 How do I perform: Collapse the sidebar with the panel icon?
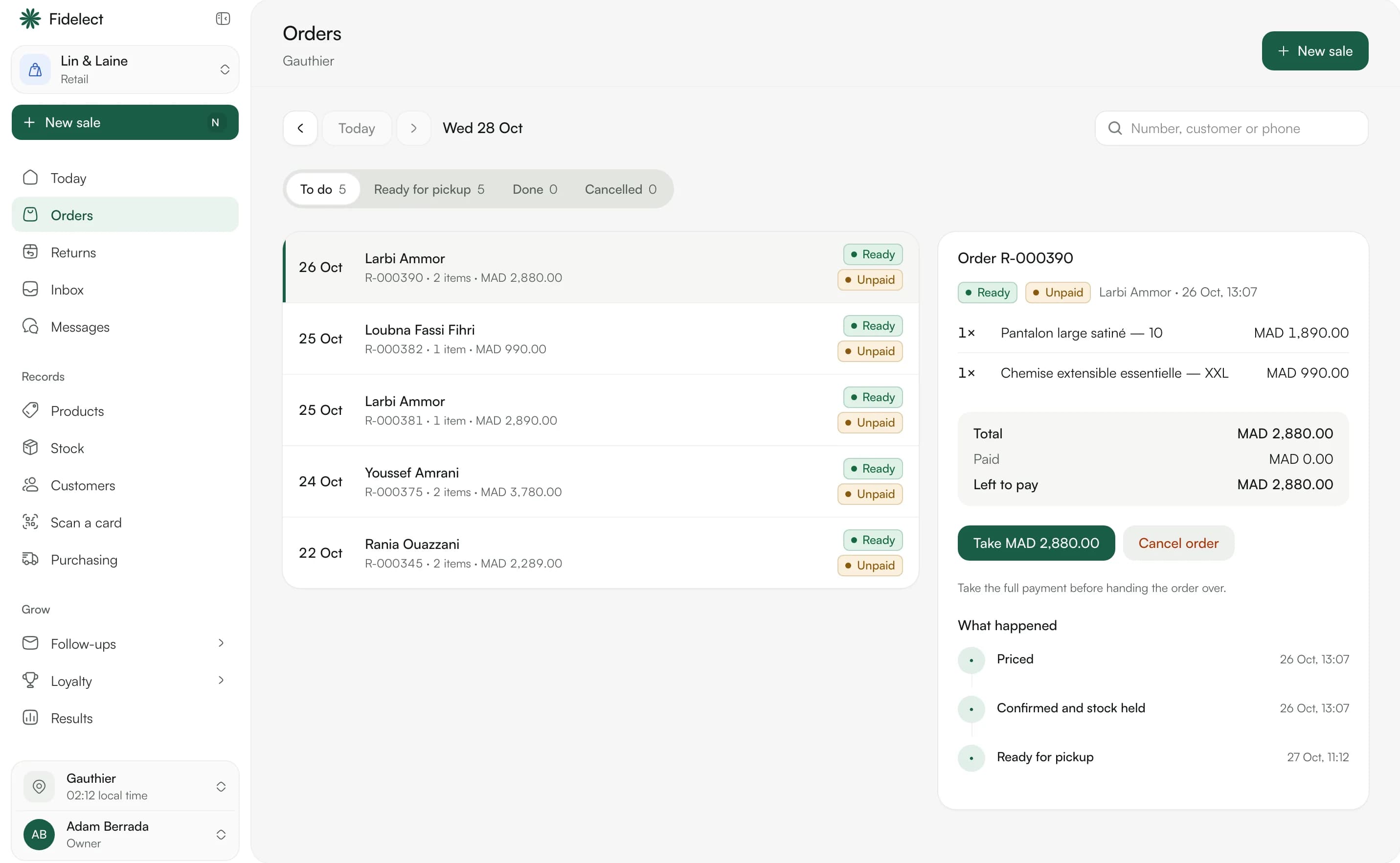(x=223, y=19)
